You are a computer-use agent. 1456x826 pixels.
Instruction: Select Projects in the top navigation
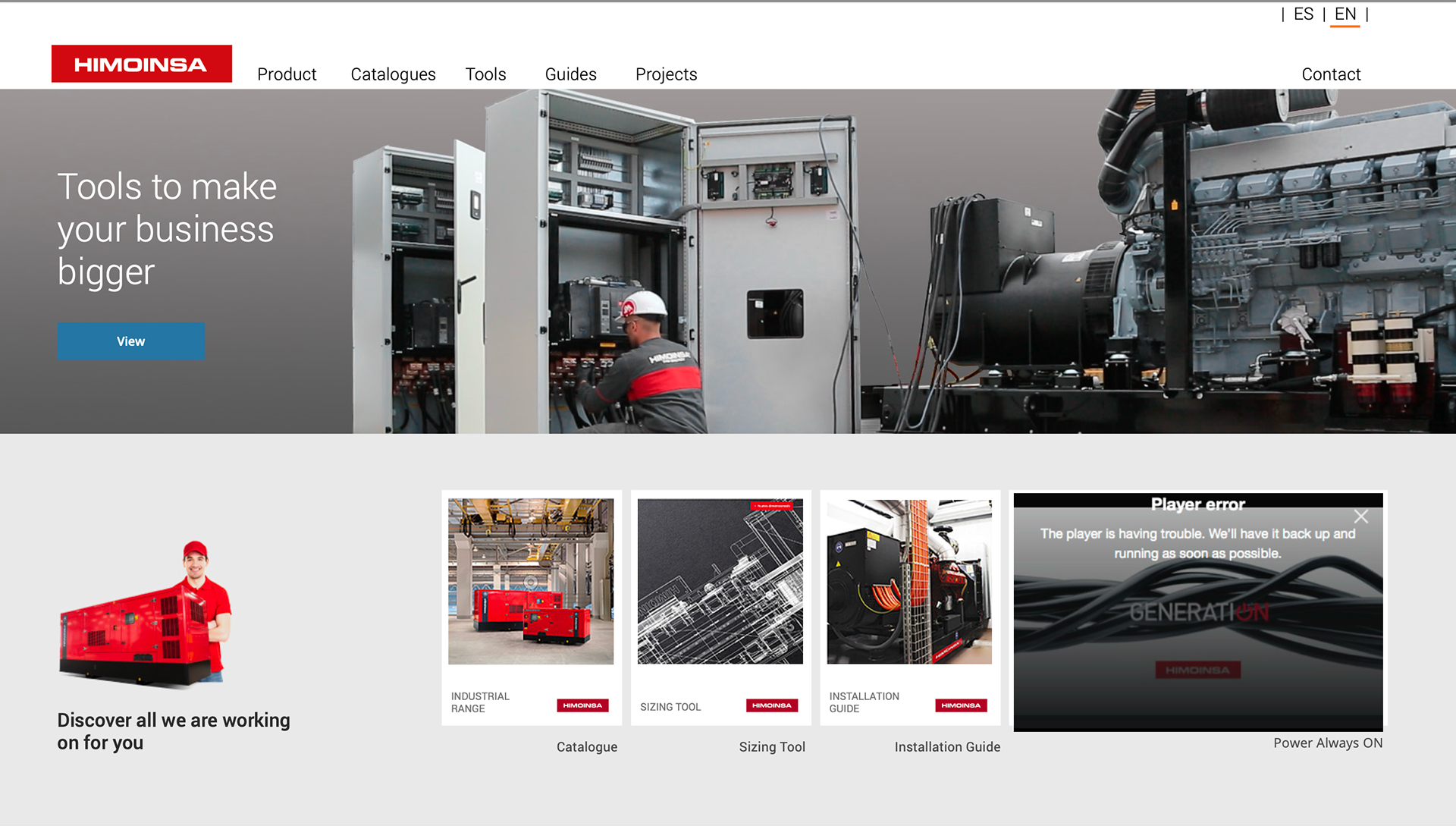tap(666, 74)
